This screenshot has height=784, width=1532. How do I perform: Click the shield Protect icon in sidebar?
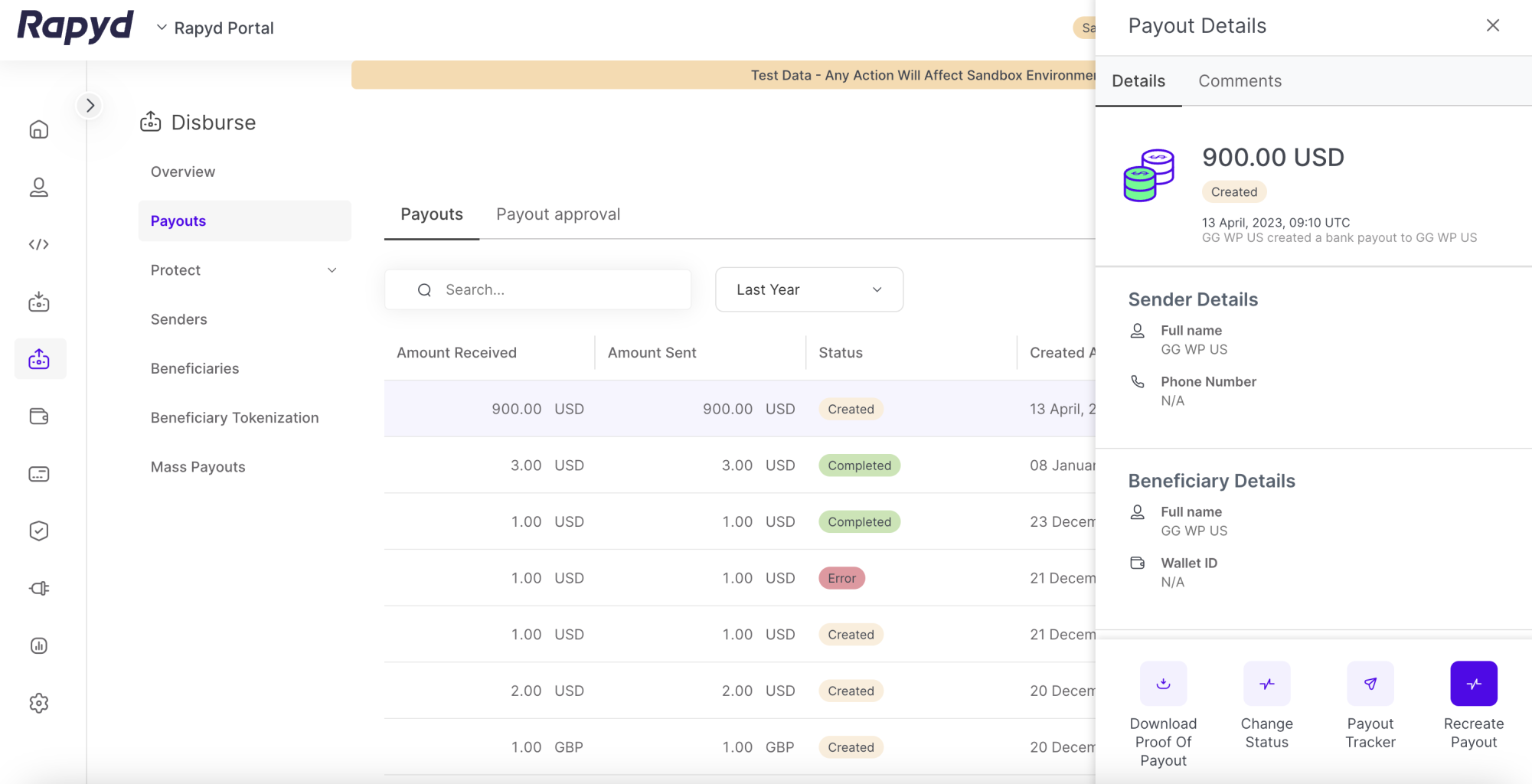pyautogui.click(x=39, y=531)
